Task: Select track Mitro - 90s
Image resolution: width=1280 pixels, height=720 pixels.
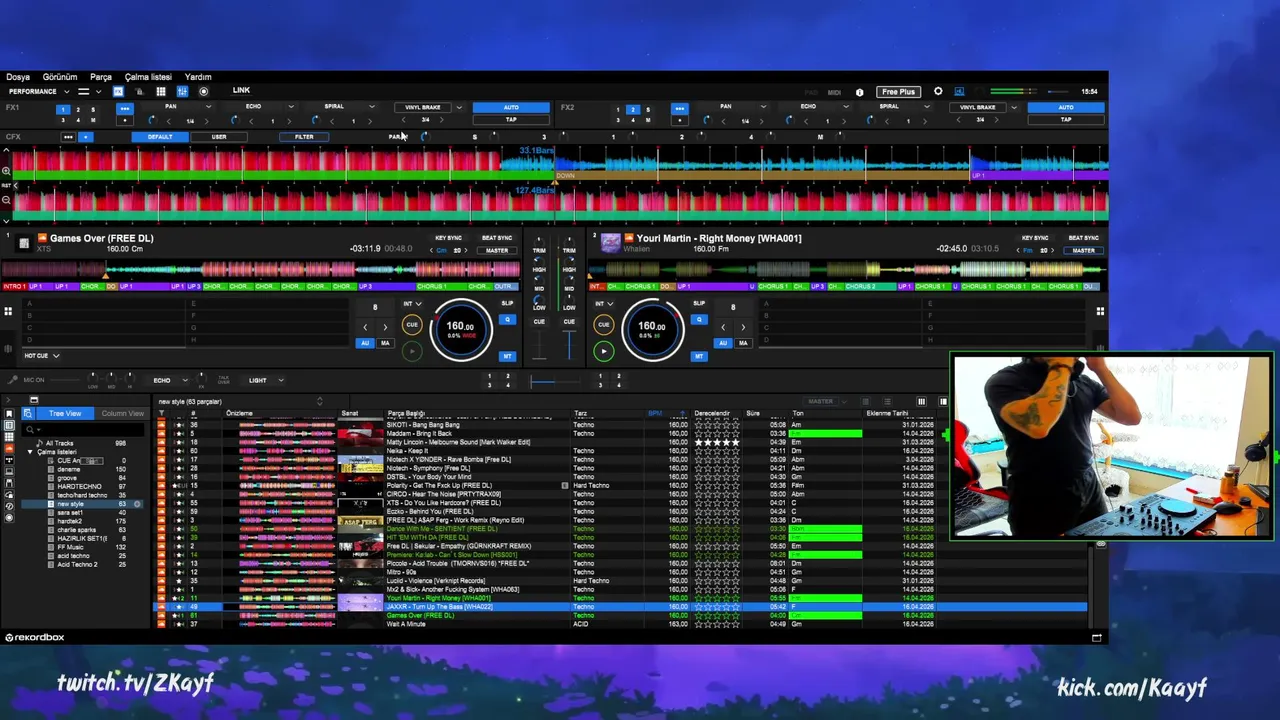Action: click(x=620, y=572)
